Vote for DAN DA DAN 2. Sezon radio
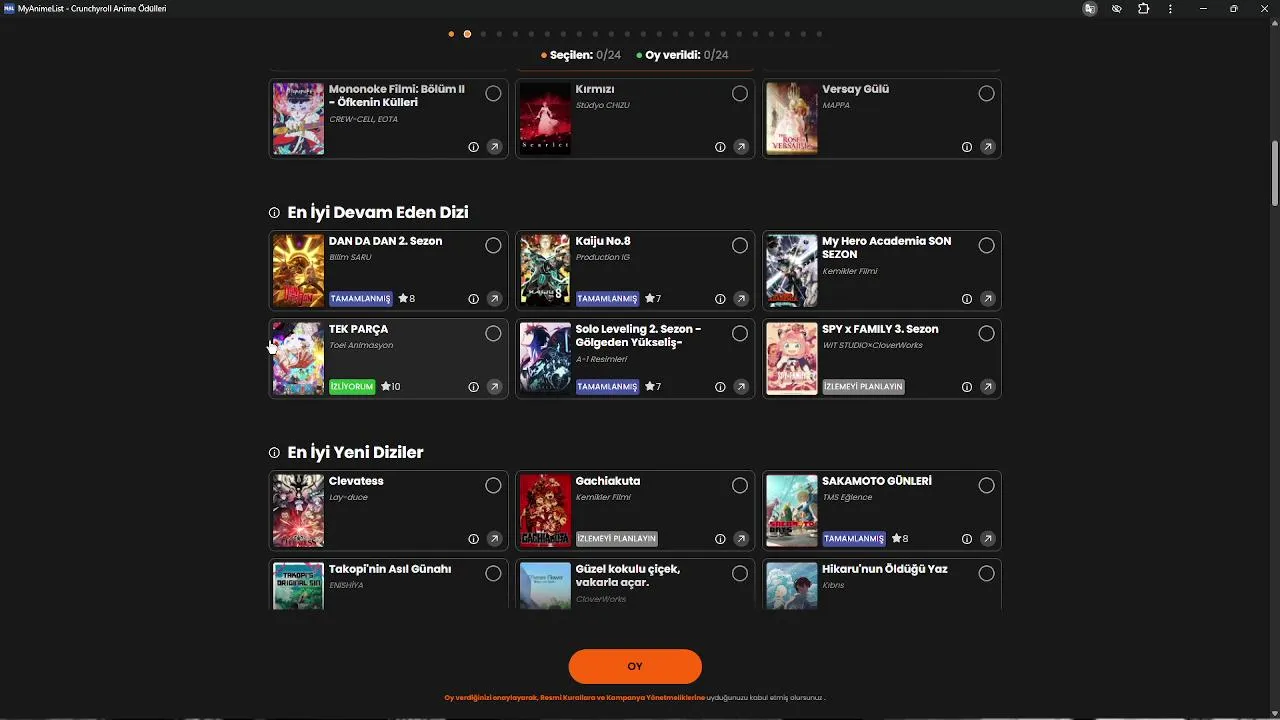Viewport: 1280px width, 720px height. tap(493, 245)
